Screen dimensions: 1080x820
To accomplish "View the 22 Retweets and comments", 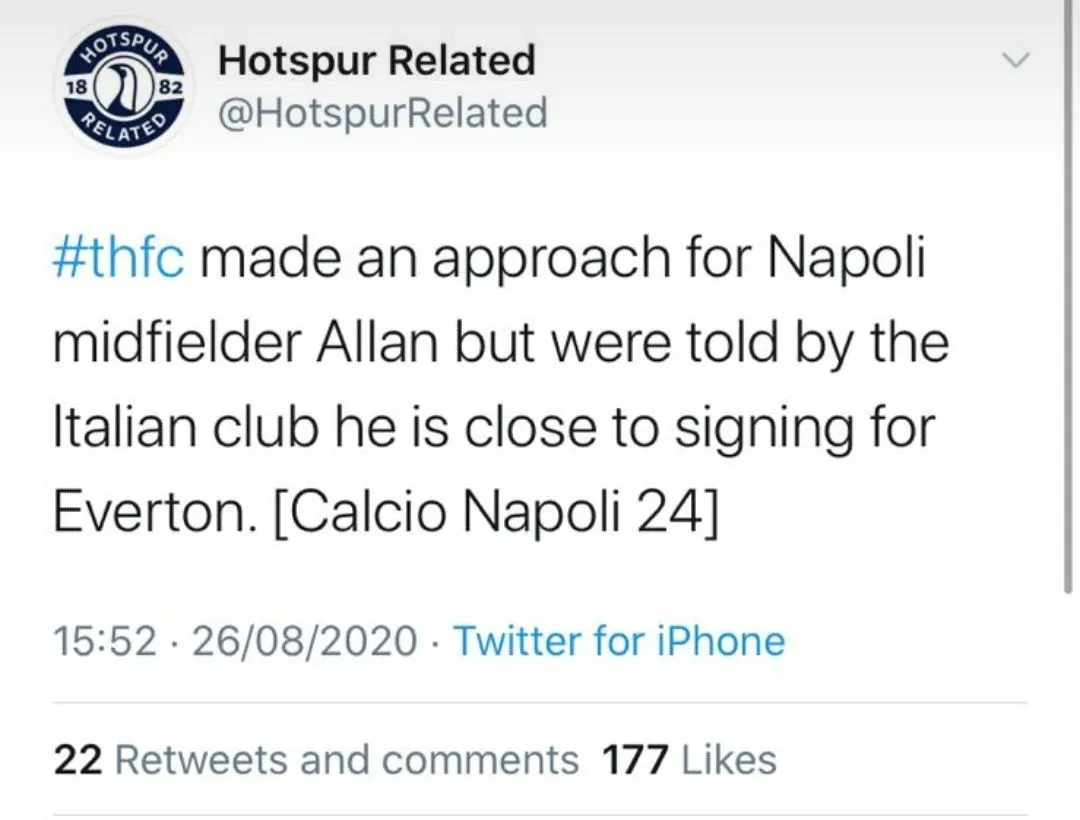I will 316,760.
